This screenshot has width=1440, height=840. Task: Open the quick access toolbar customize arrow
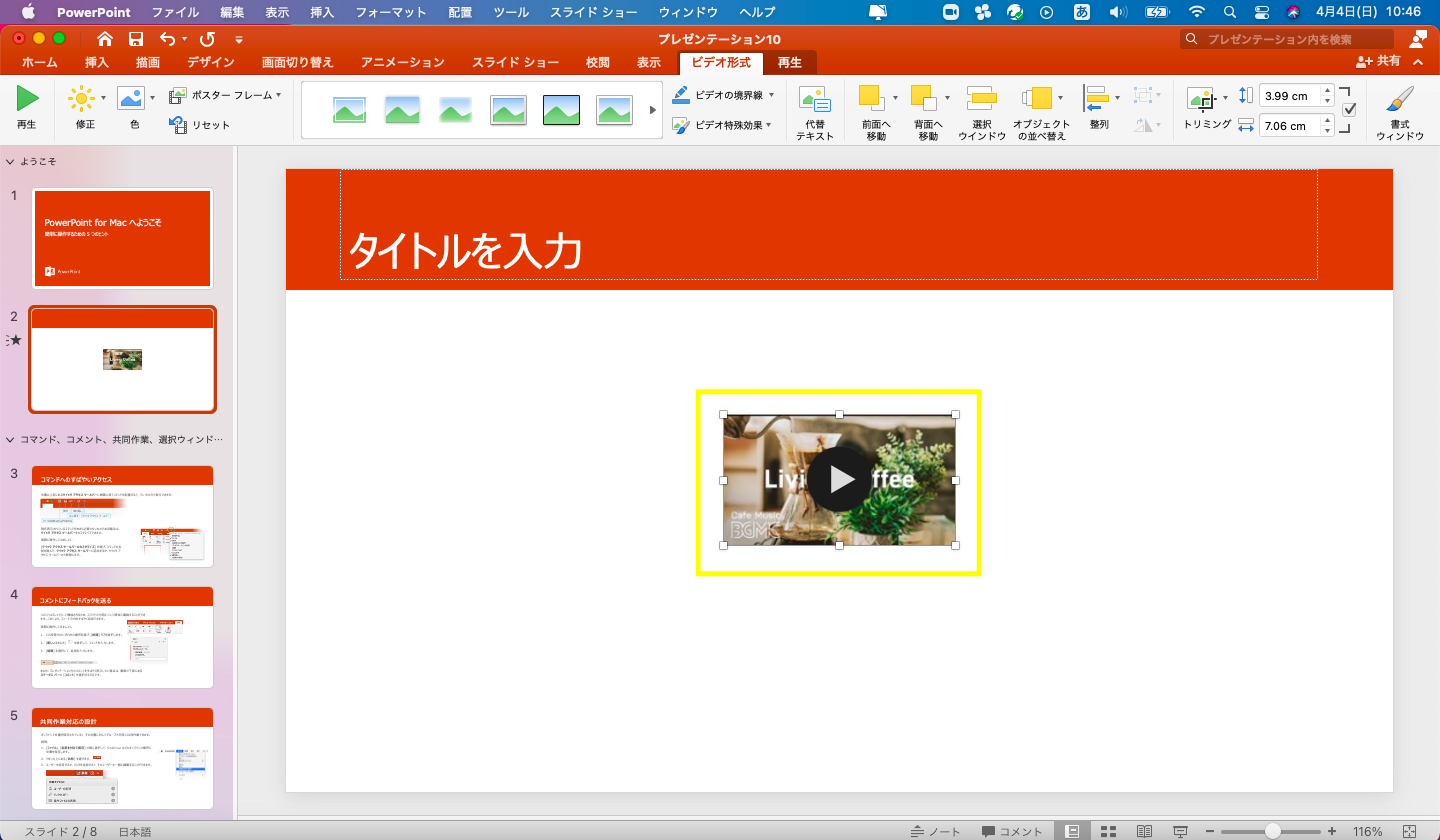coord(239,40)
